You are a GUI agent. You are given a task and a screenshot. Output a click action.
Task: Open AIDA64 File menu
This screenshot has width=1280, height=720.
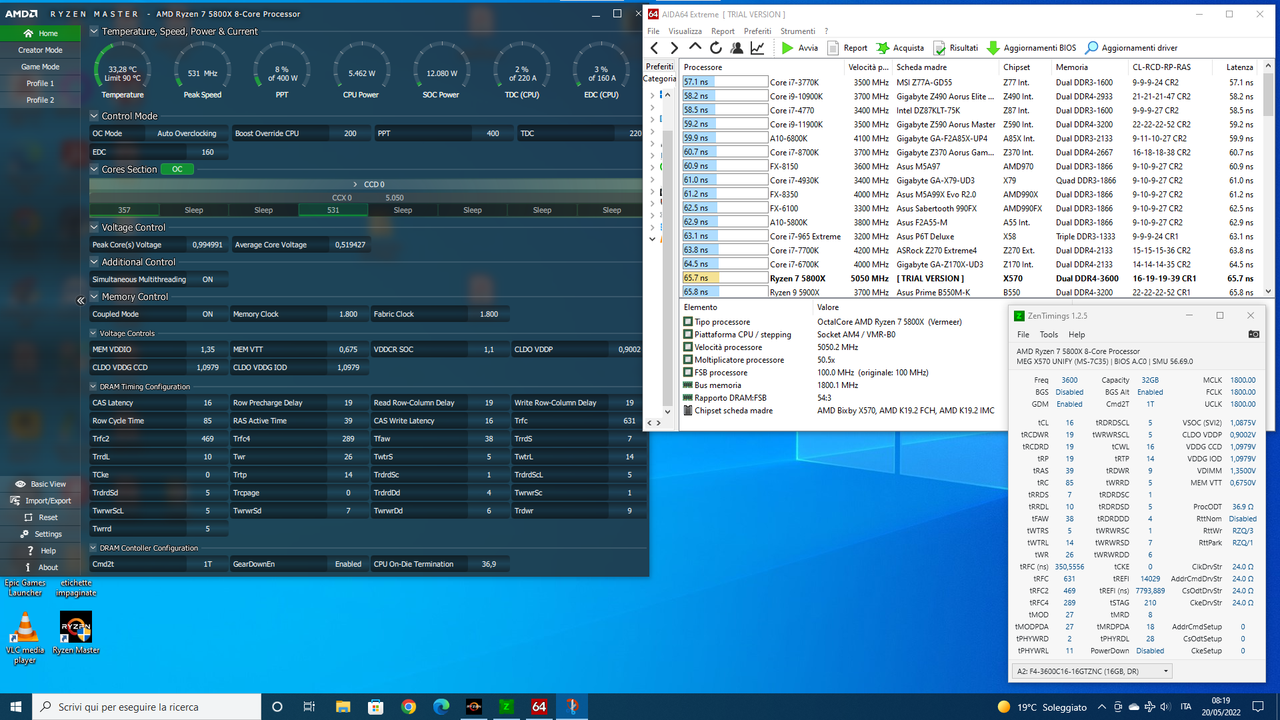[x=653, y=31]
